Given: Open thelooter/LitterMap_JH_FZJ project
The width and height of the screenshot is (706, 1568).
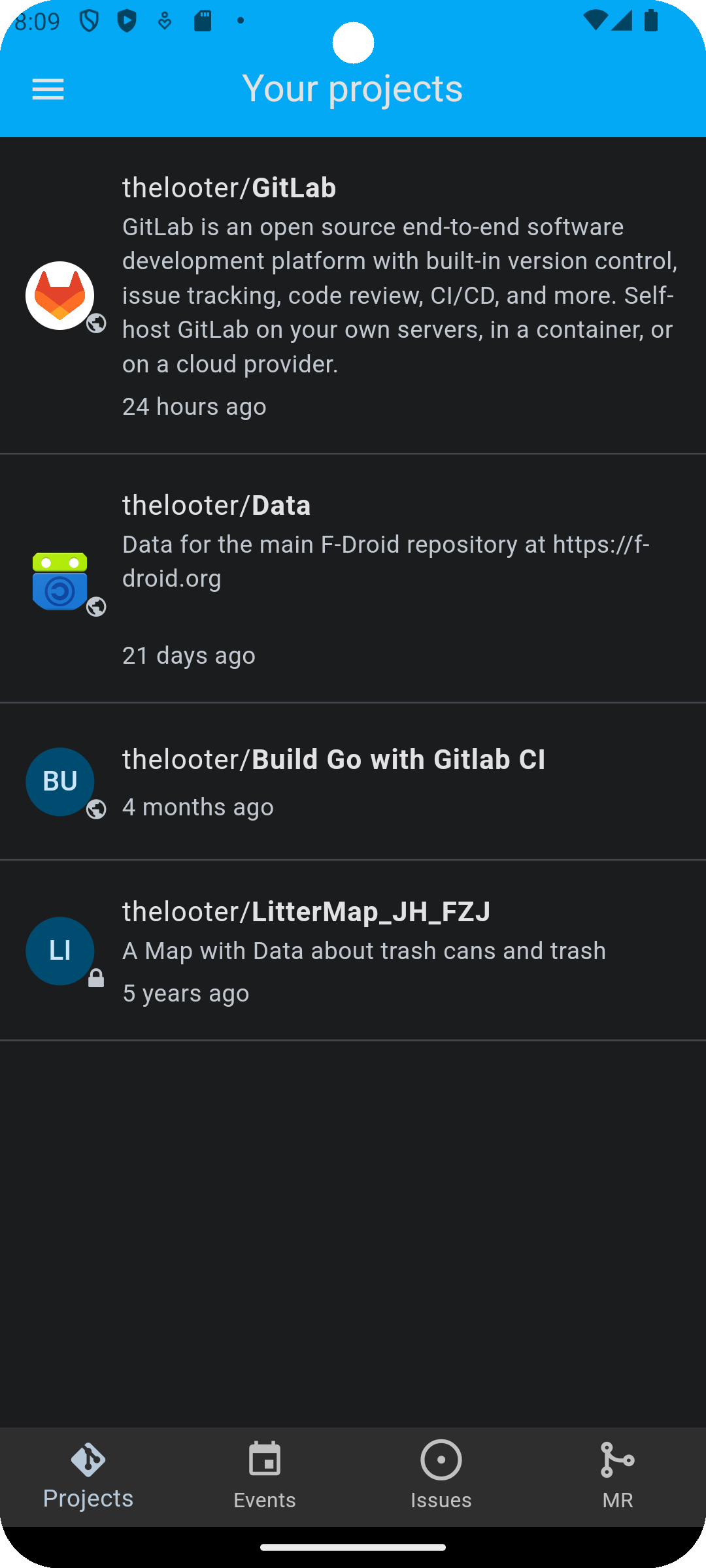Looking at the screenshot, I should (x=307, y=912).
